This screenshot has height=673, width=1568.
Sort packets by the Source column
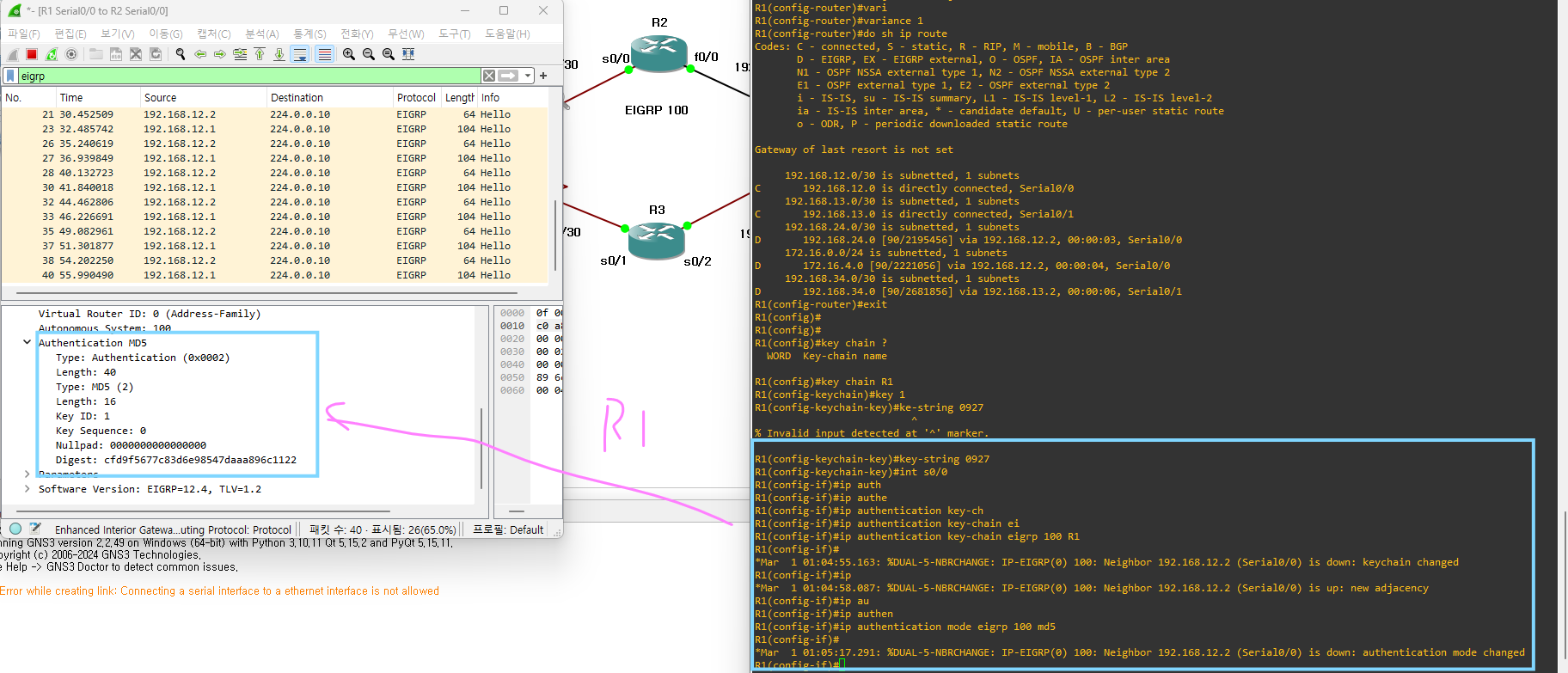(204, 98)
